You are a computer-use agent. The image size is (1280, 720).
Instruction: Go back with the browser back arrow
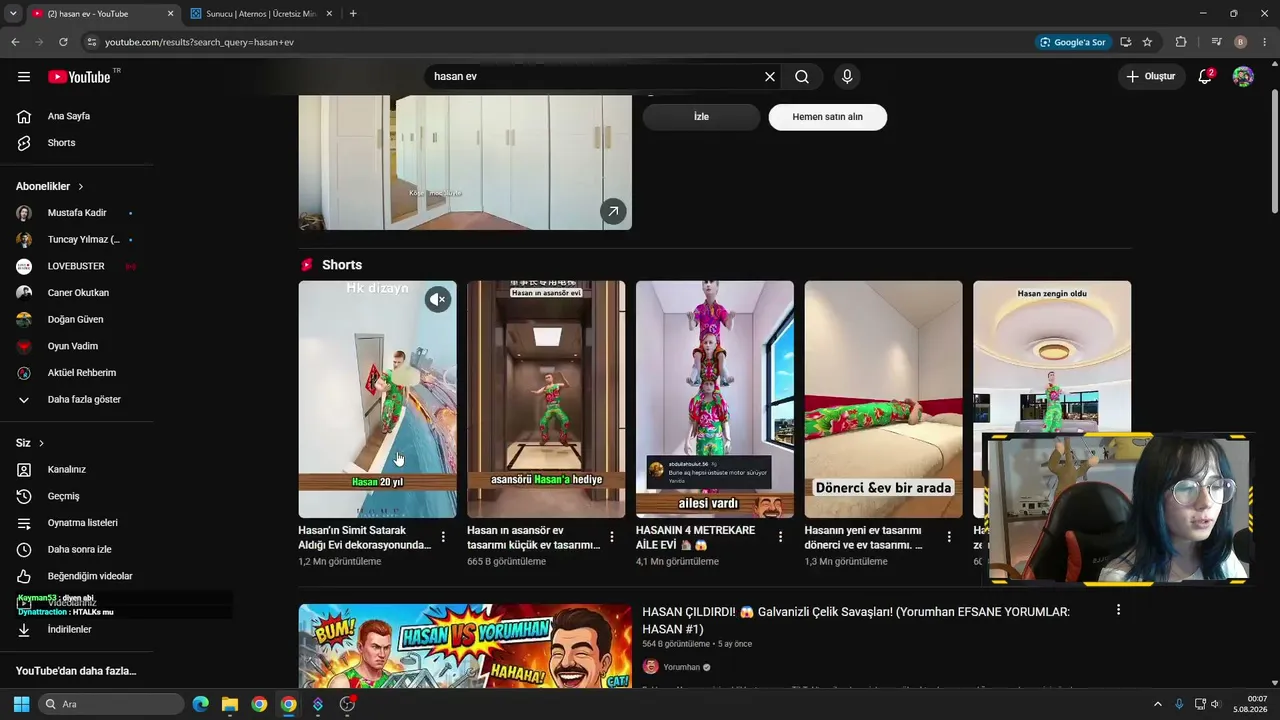click(15, 42)
